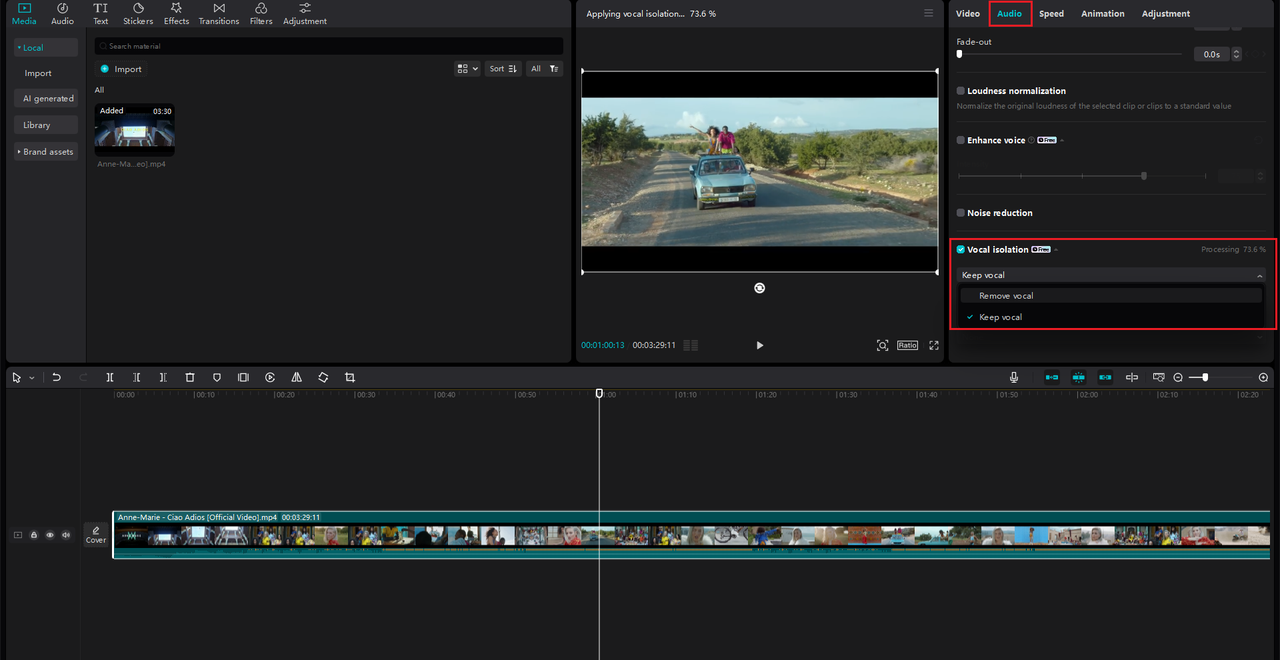Viewport: 1280px width, 660px height.
Task: Switch to the Animation tab
Action: point(1103,14)
